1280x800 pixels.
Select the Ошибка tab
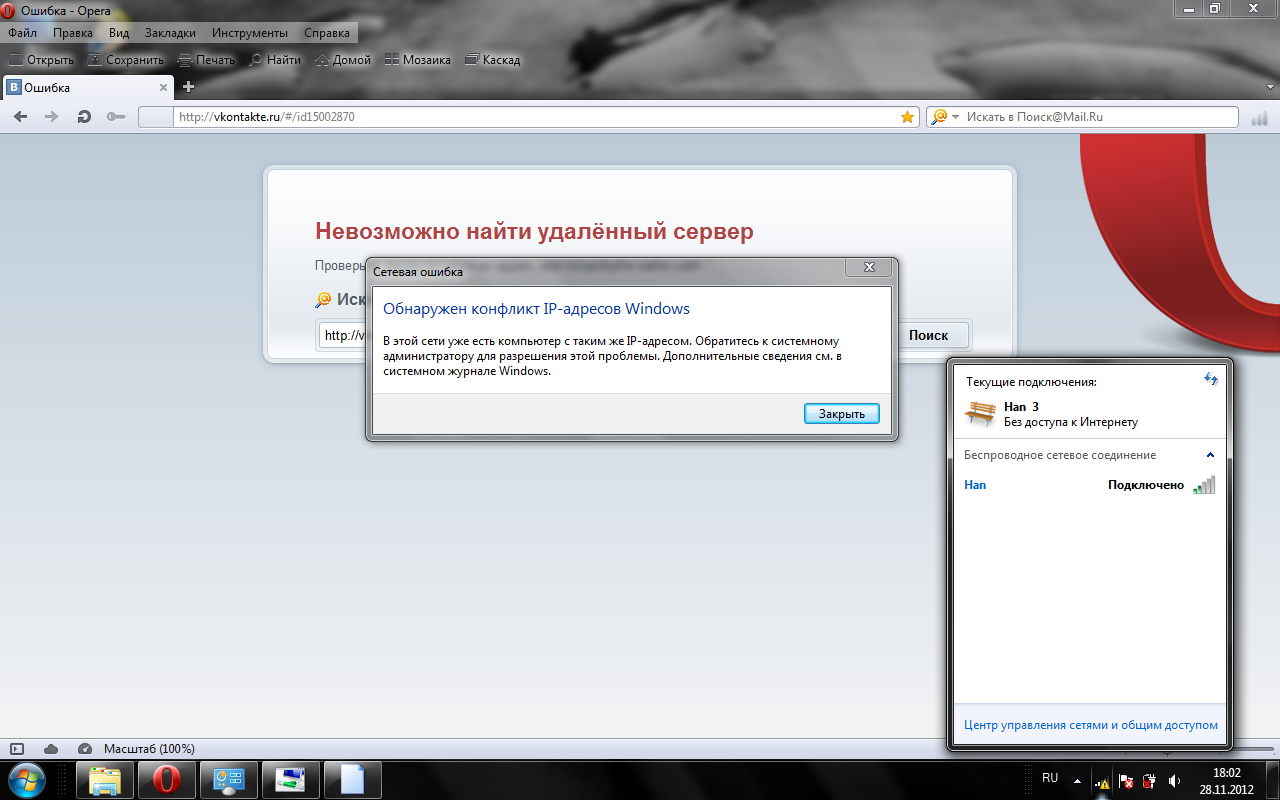88,87
